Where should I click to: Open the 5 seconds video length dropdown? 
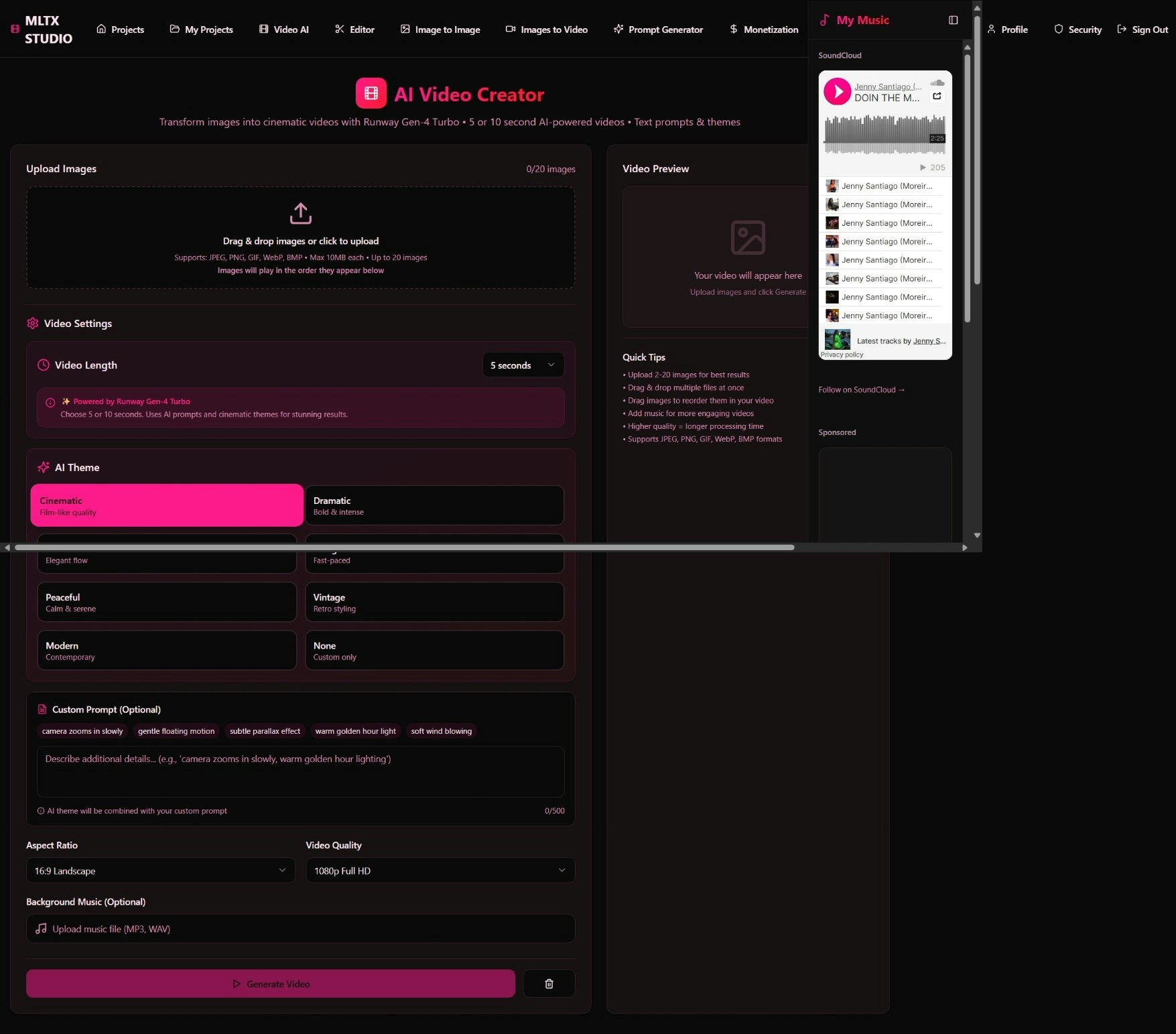point(523,365)
